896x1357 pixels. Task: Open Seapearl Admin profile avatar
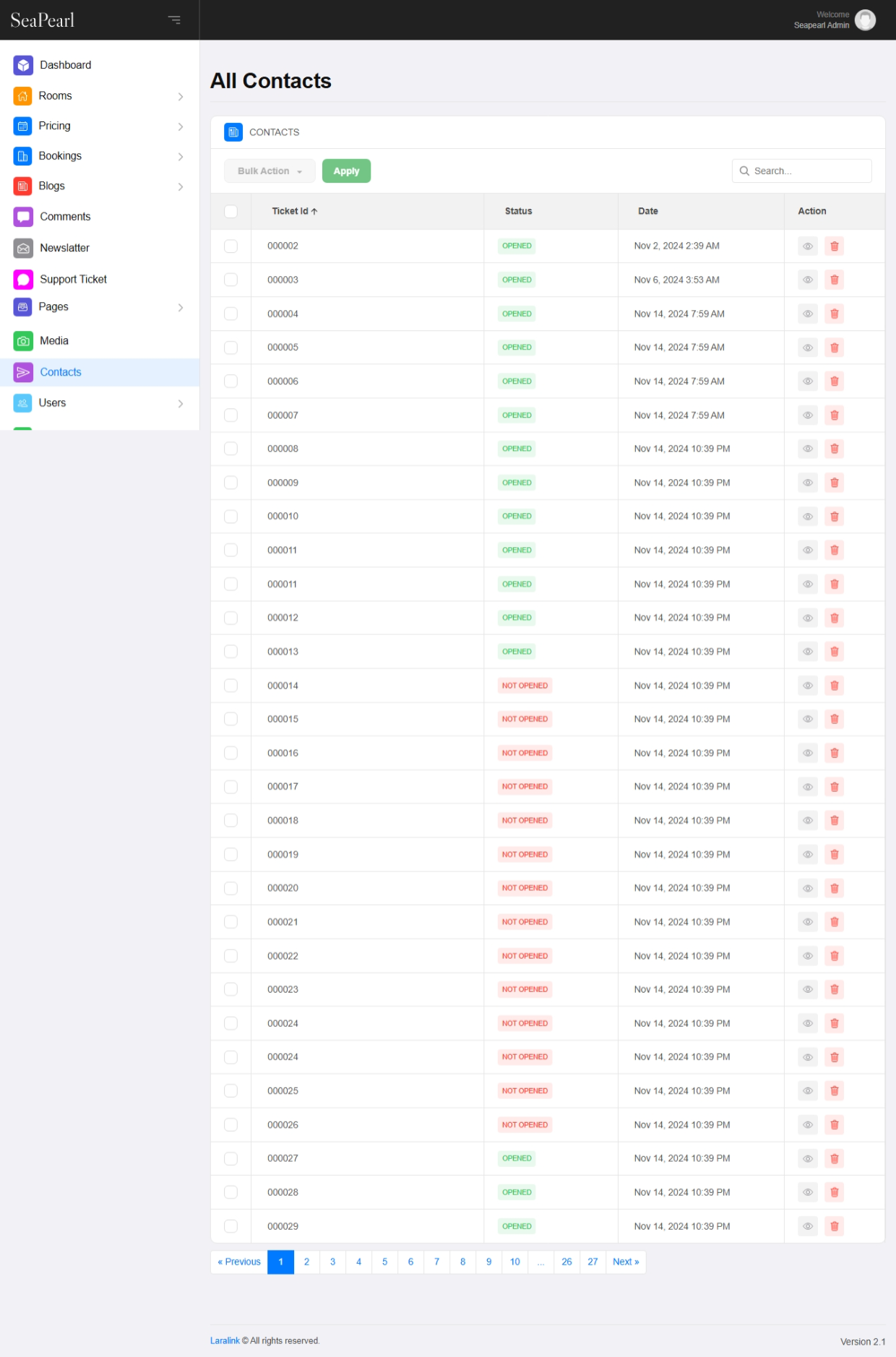point(865,20)
